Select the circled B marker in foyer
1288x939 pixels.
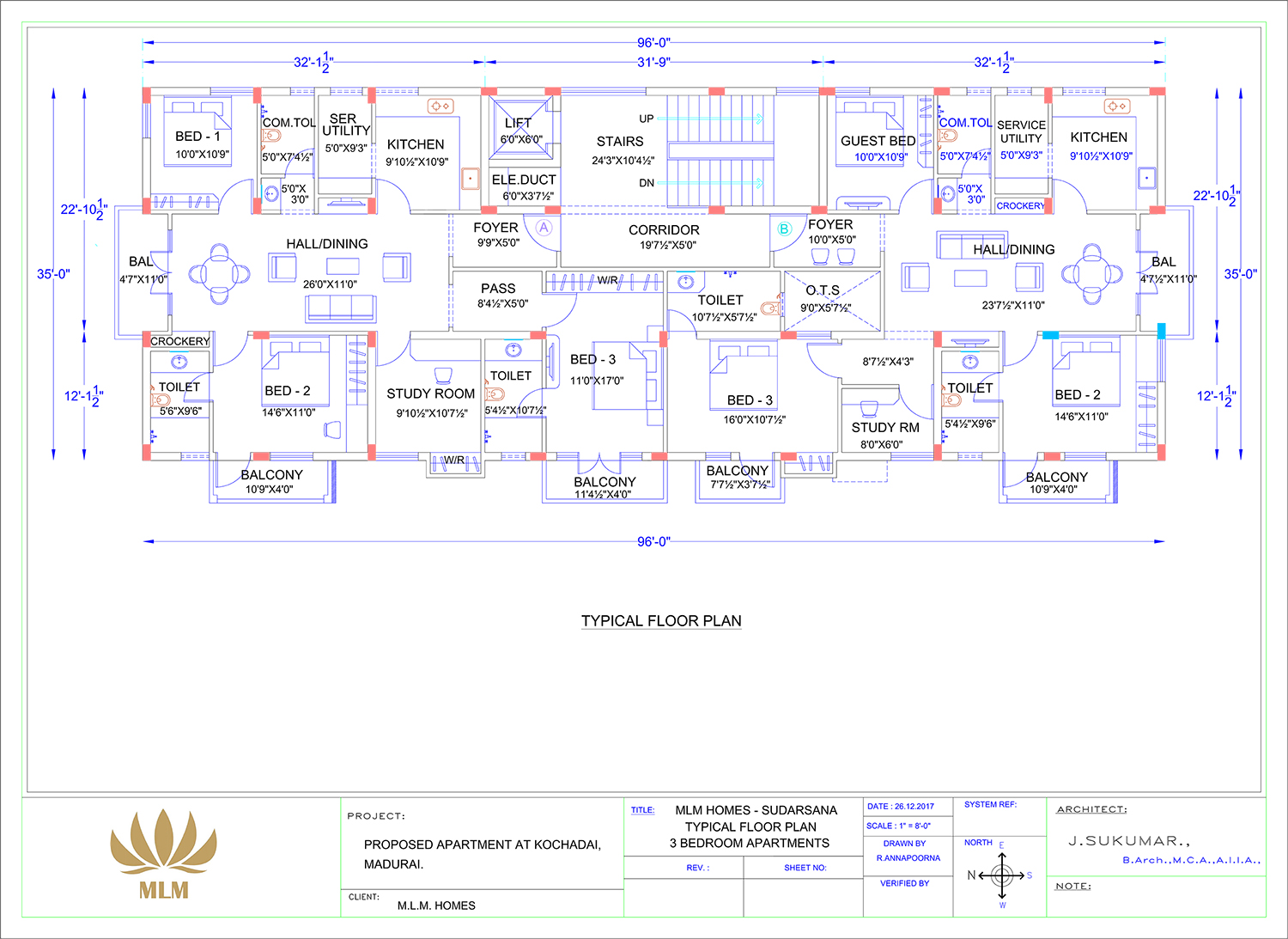pyautogui.click(x=784, y=229)
